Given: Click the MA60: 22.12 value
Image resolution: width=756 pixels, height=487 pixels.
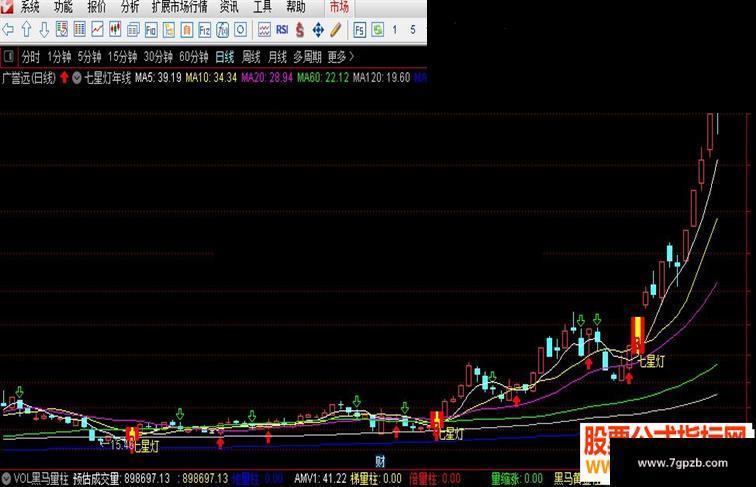Looking at the screenshot, I should pyautogui.click(x=323, y=78).
